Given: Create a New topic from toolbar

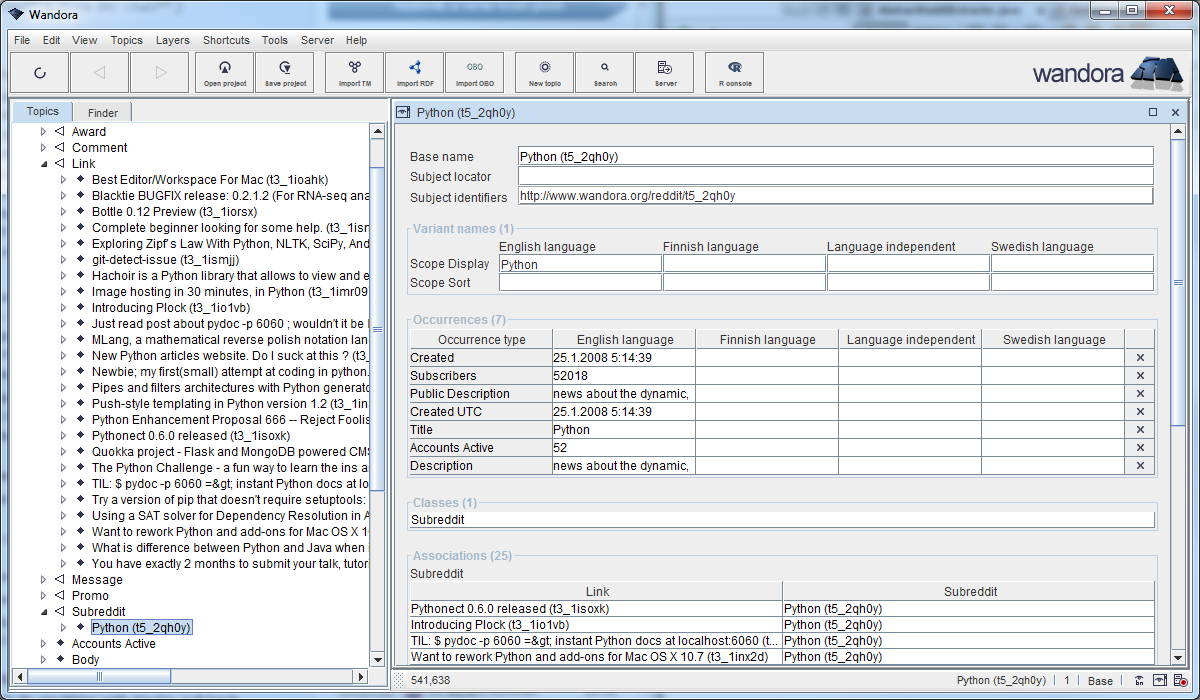Looking at the screenshot, I should click(x=545, y=72).
